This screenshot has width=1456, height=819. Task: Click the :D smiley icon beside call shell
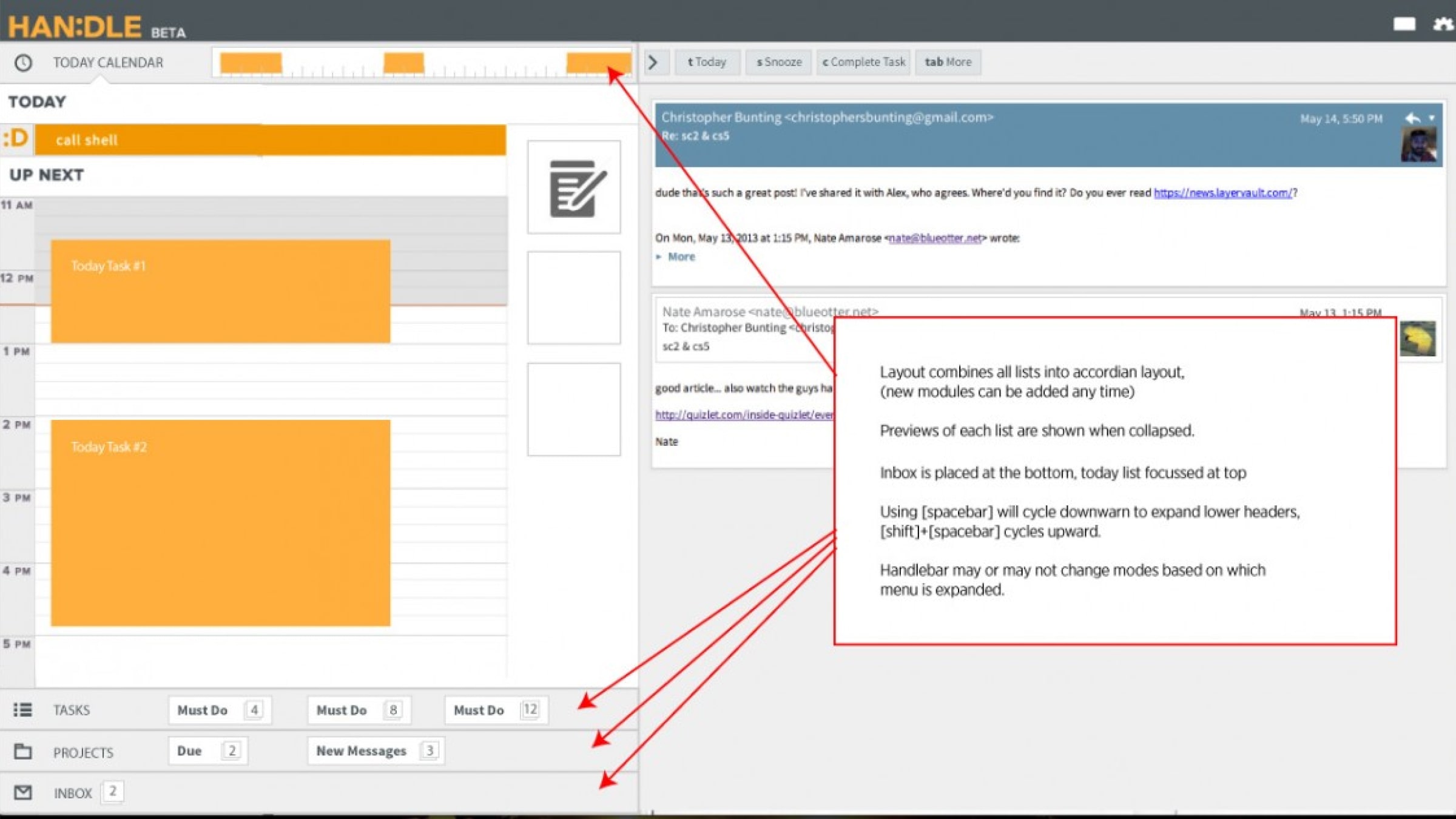(16, 139)
